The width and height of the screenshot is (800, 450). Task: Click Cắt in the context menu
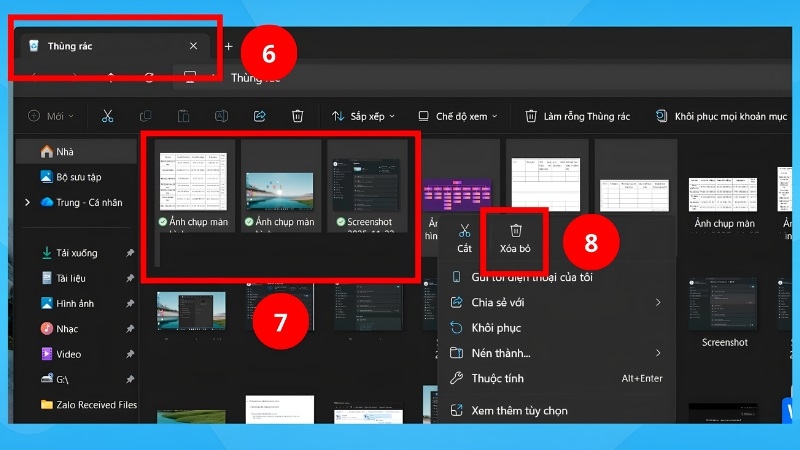coord(464,238)
